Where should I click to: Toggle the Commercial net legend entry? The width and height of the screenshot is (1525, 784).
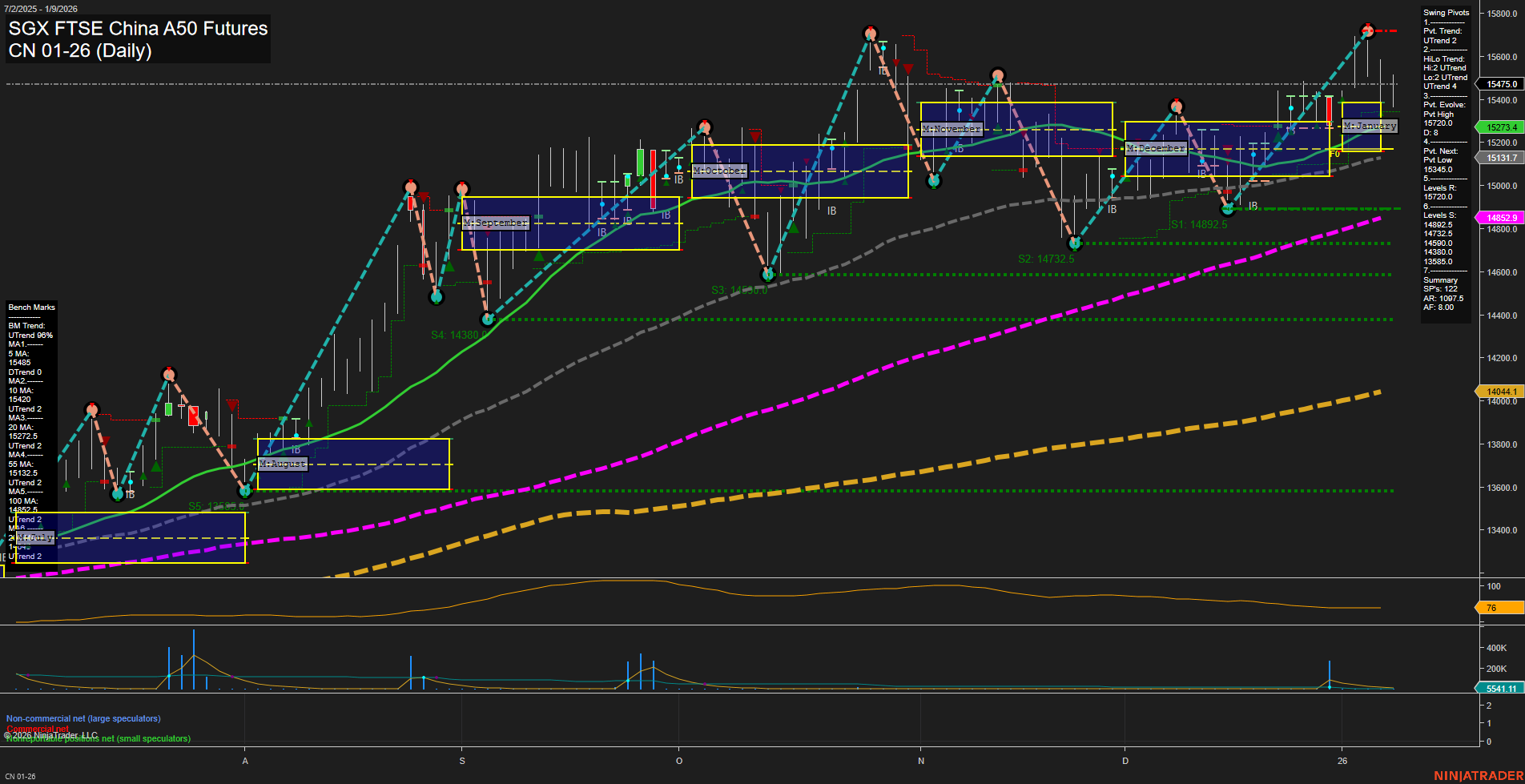coord(37,730)
